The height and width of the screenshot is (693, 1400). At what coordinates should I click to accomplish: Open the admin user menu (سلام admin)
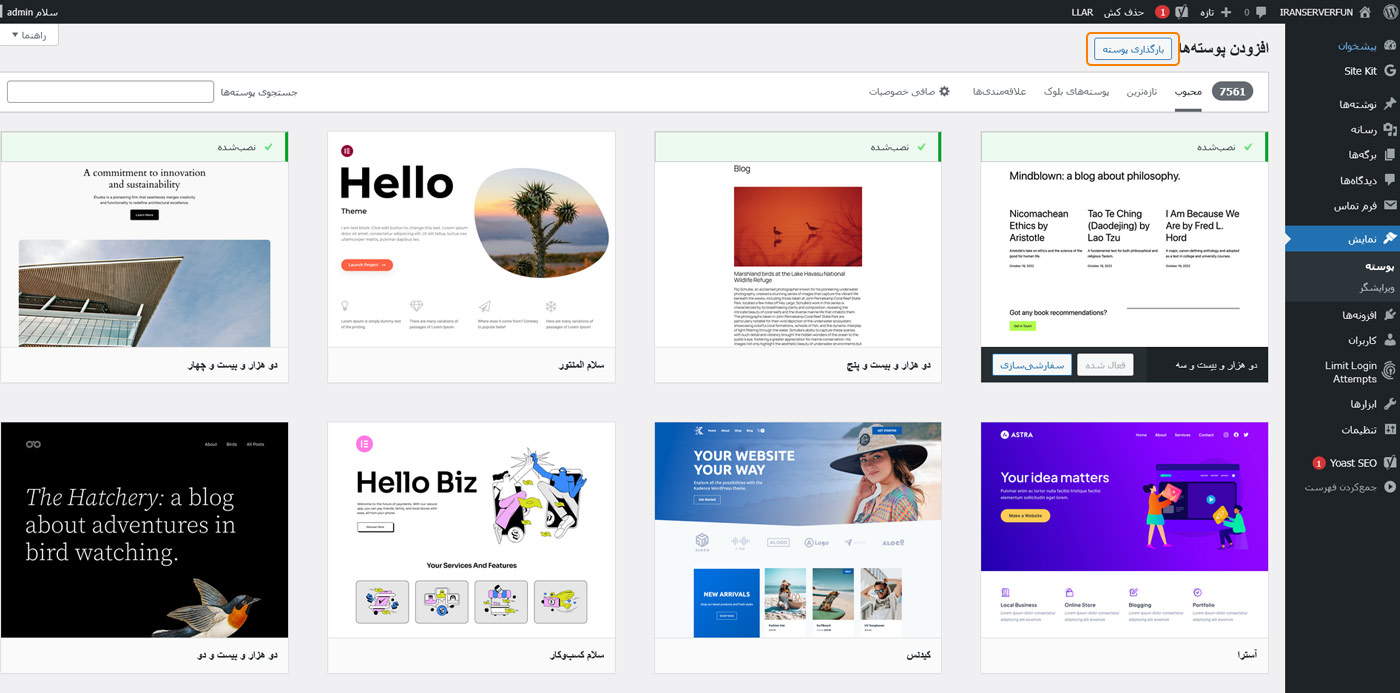tap(32, 12)
